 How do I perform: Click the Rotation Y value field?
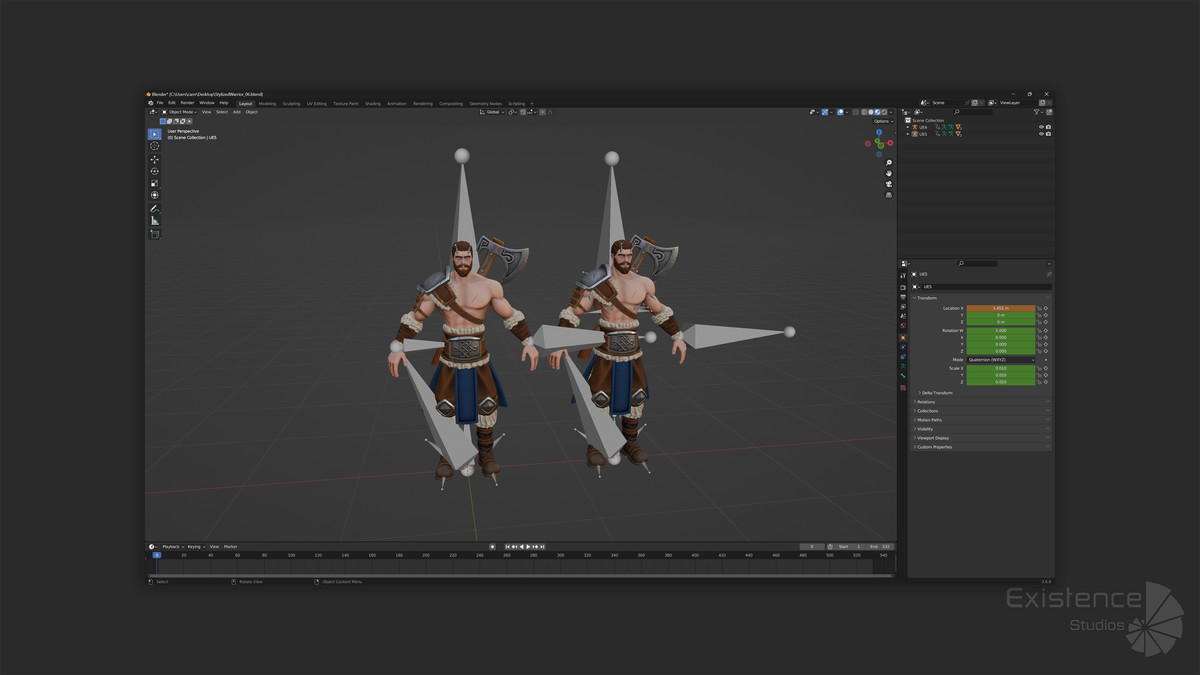pyautogui.click(x=1001, y=344)
